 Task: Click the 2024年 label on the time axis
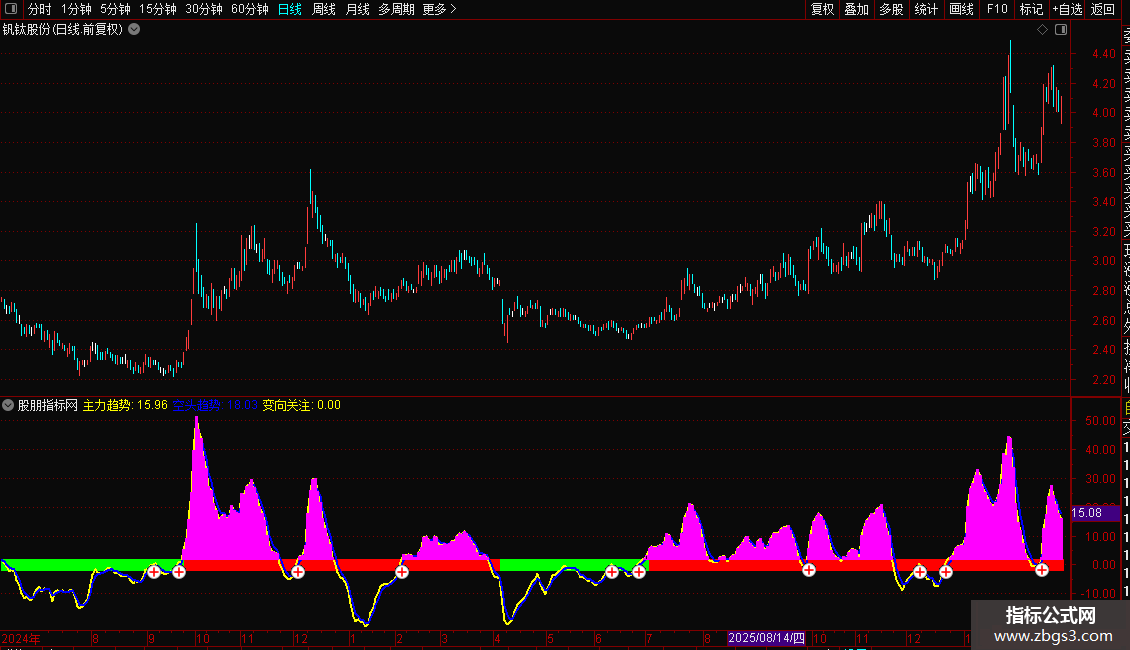[21, 638]
